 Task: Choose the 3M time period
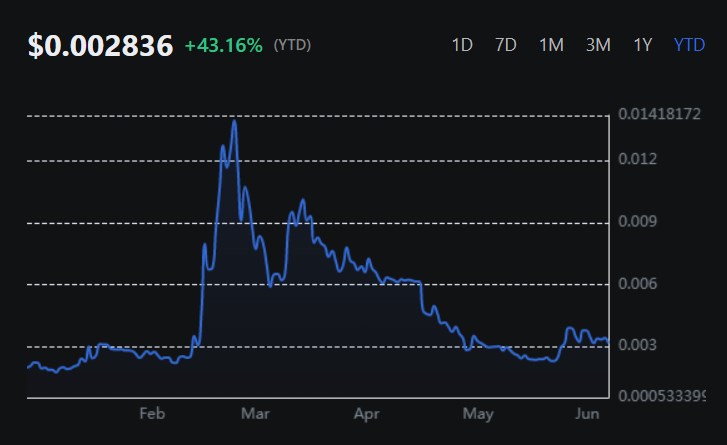[x=598, y=45]
